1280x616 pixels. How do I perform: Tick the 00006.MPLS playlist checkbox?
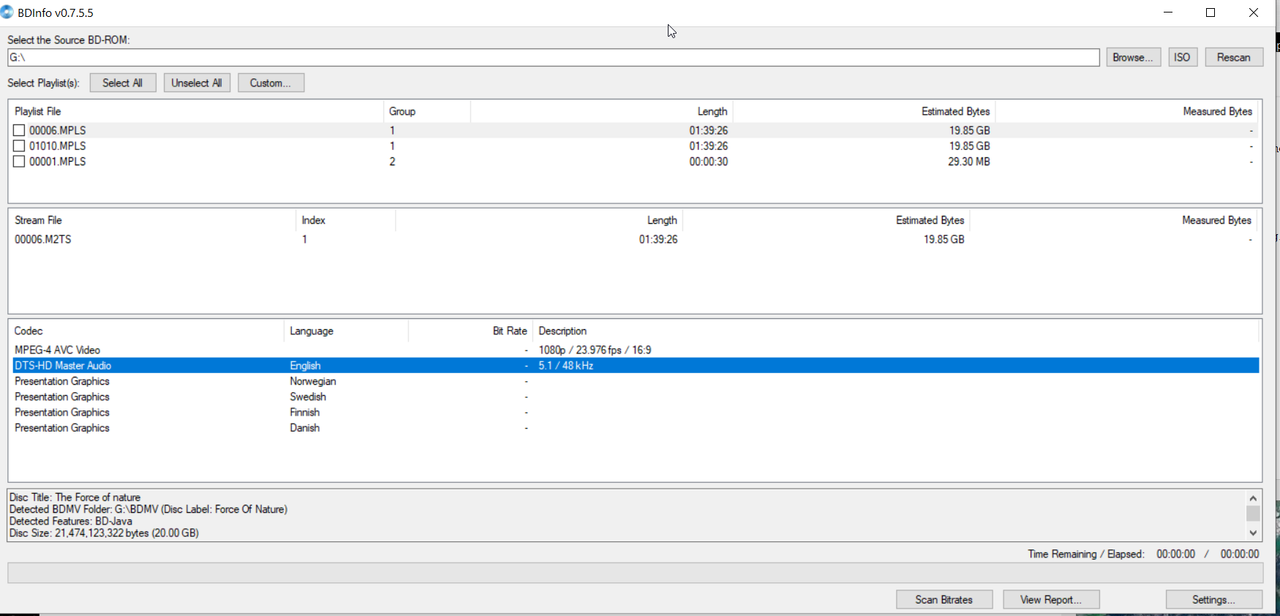[19, 130]
